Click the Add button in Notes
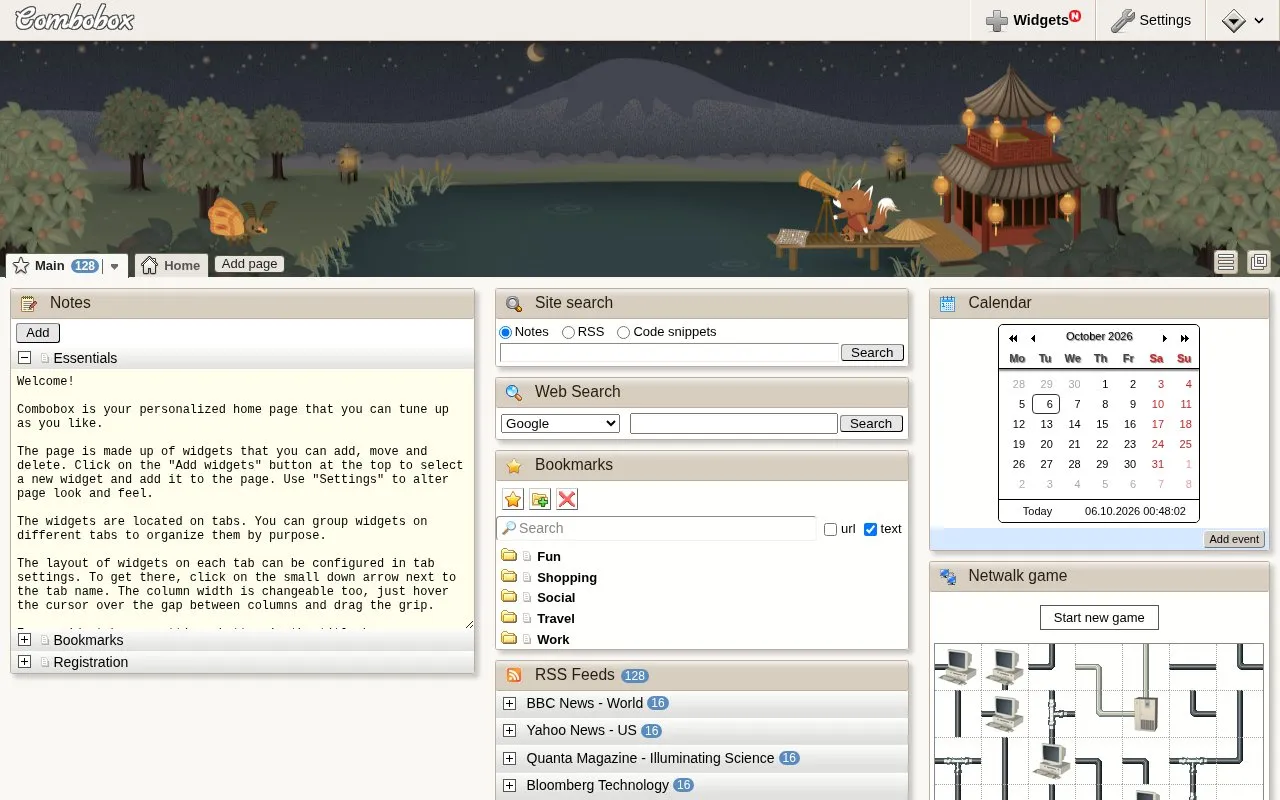The image size is (1280, 800). coord(38,333)
